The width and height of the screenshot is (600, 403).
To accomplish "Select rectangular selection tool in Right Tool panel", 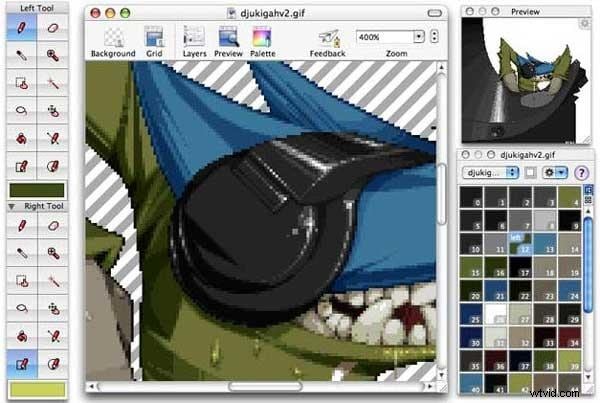I will click(x=22, y=281).
